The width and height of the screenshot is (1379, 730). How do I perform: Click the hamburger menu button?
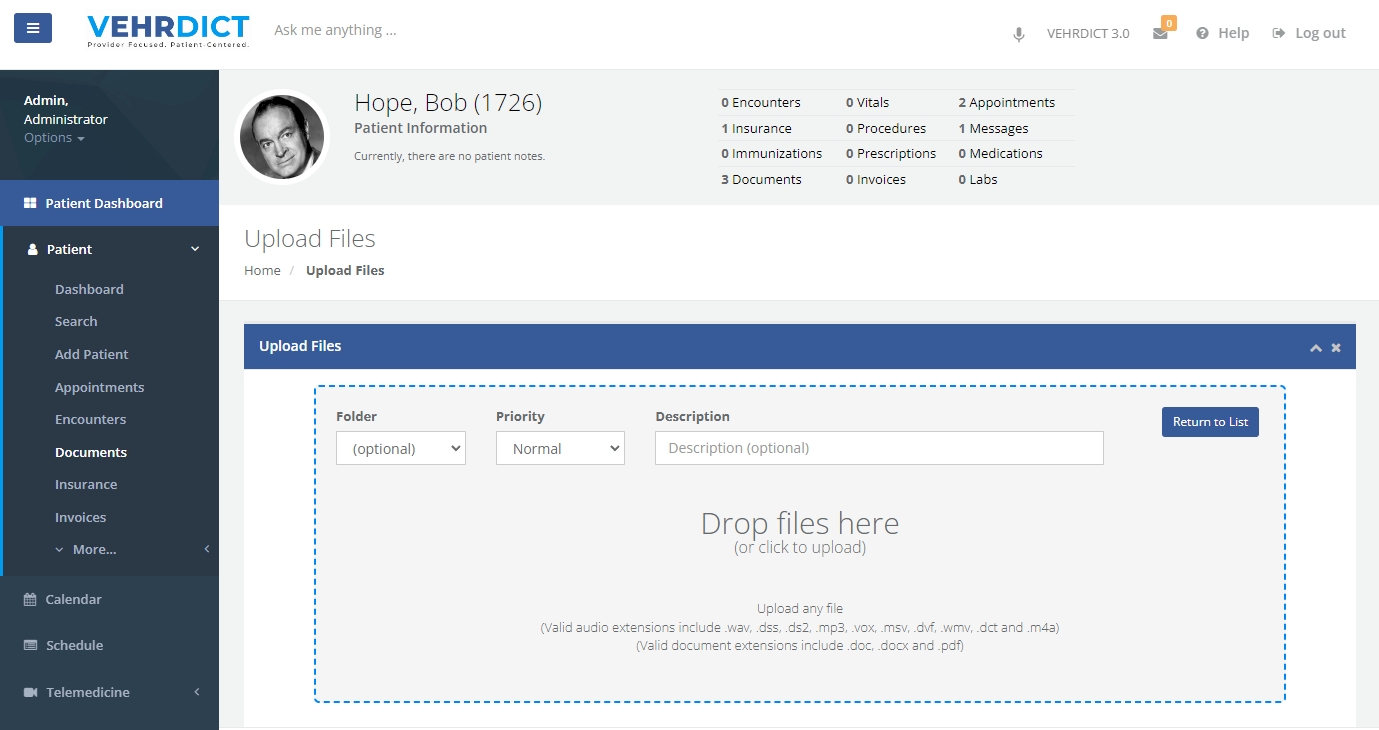pyautogui.click(x=33, y=28)
